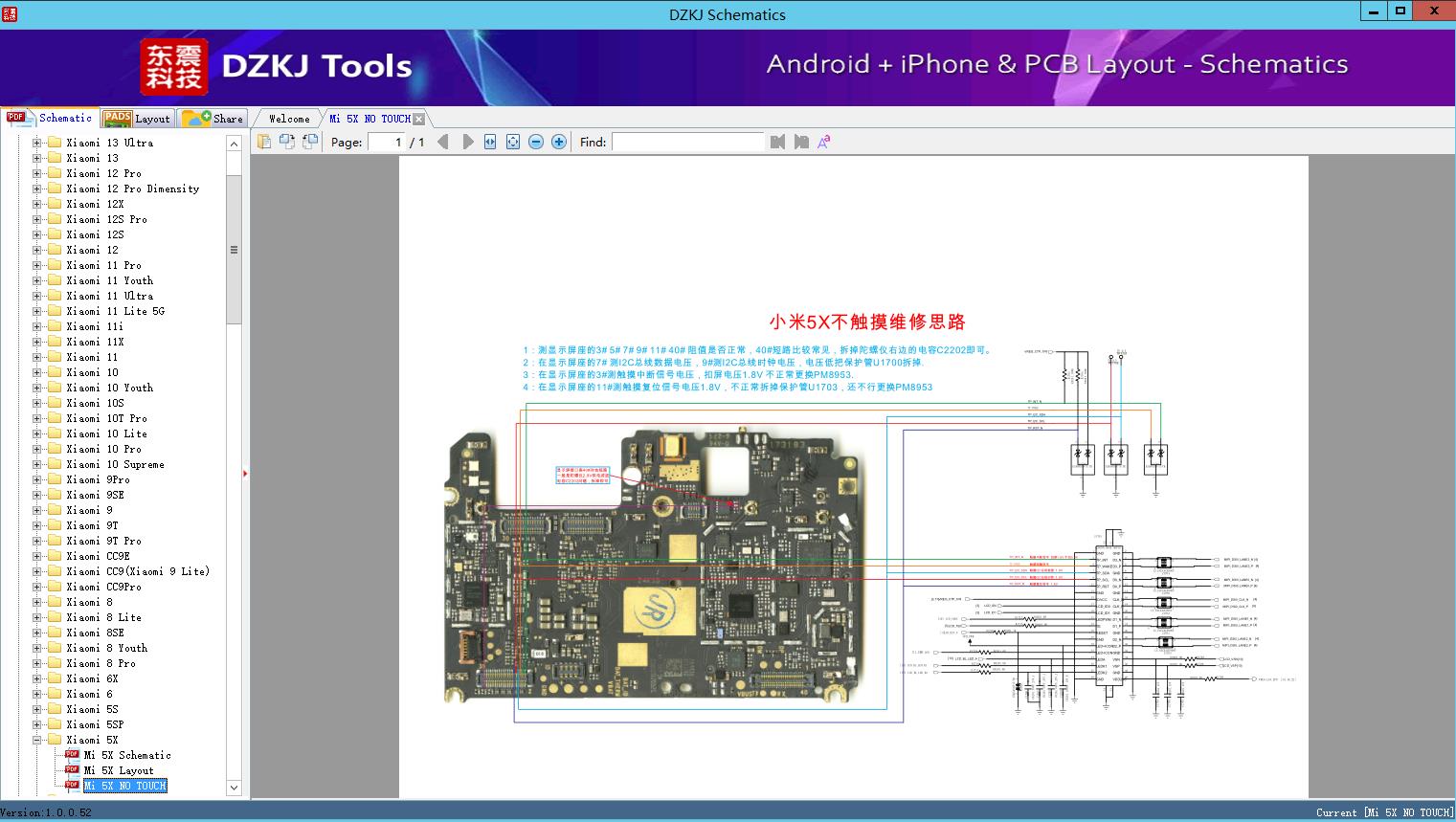
Task: Select the Xiaomi 11 Youth folder label
Action: (109, 280)
